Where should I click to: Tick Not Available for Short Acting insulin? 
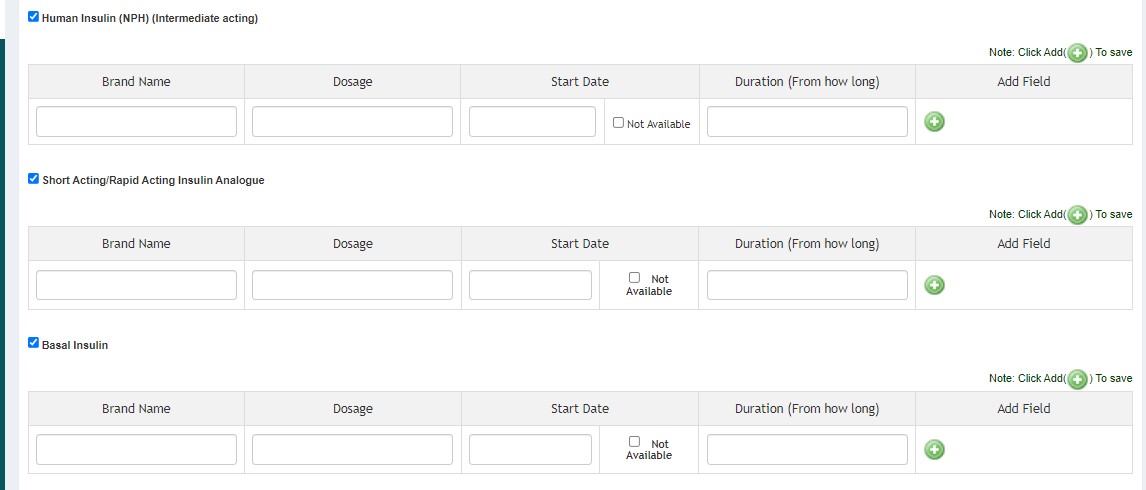[634, 278]
